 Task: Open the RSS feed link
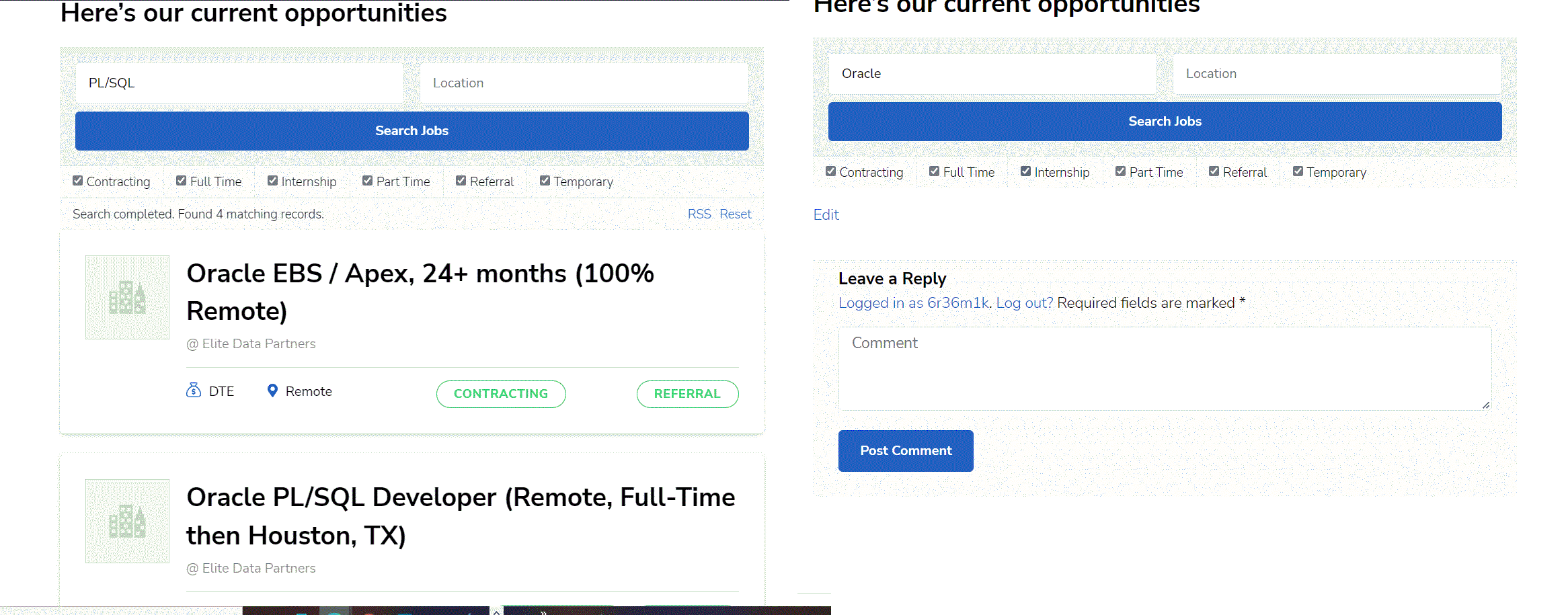coord(699,214)
